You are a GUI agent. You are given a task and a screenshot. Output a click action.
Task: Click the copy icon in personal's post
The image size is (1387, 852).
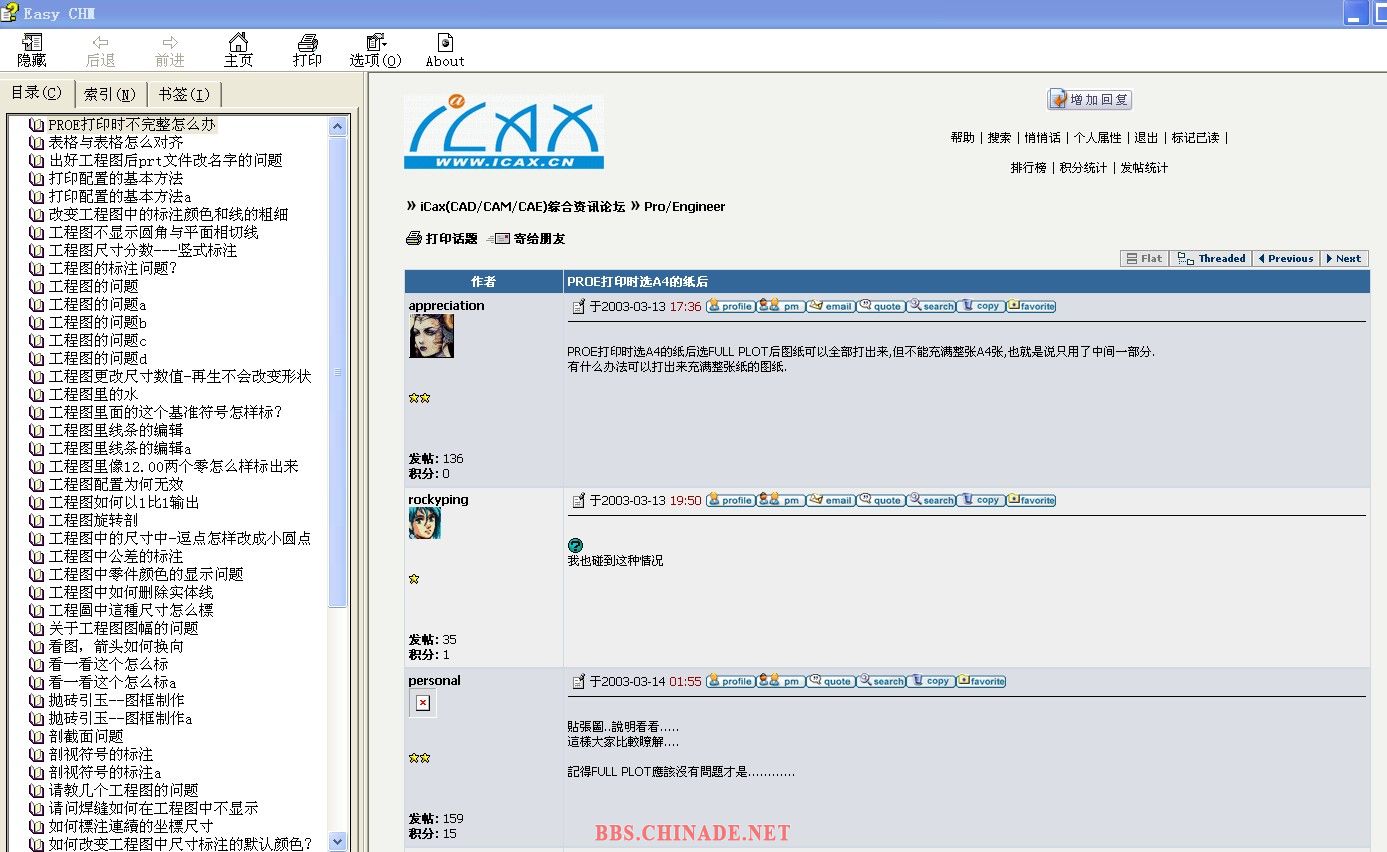point(931,681)
